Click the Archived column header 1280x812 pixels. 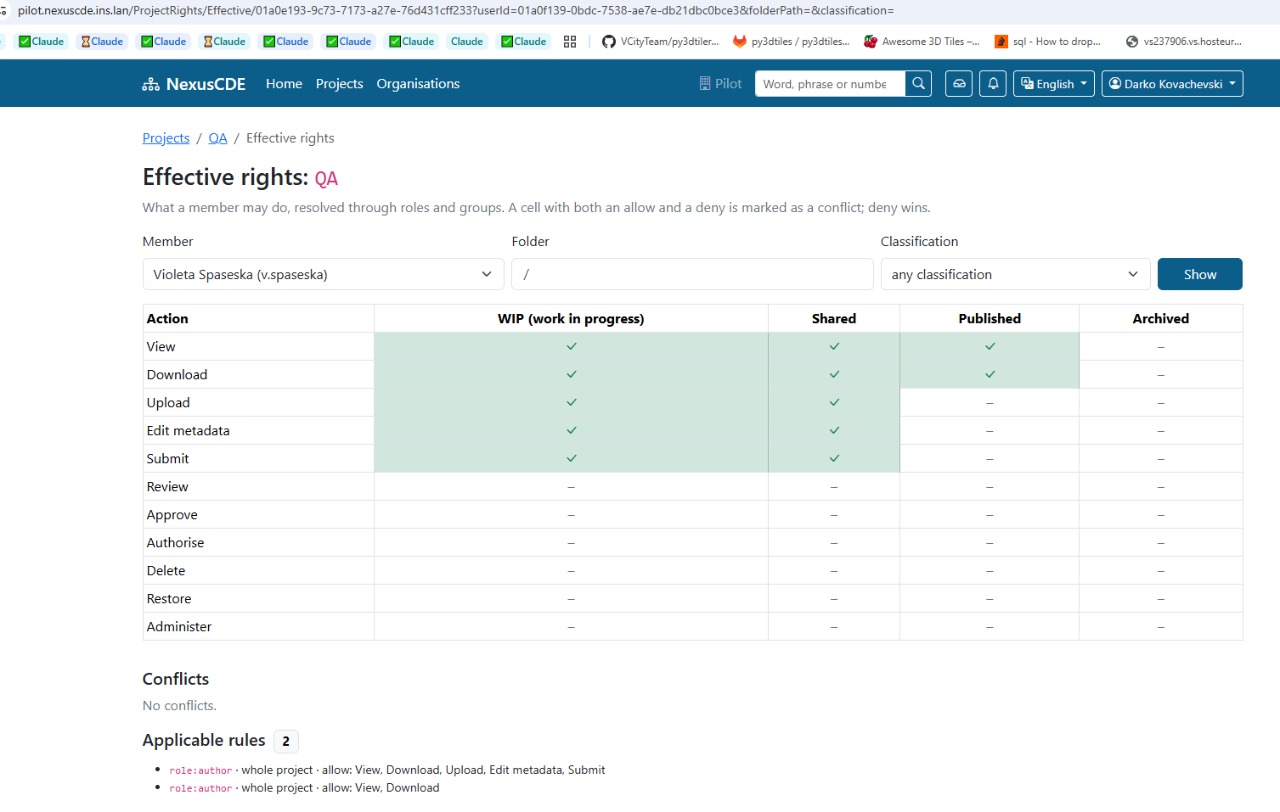[1161, 319]
